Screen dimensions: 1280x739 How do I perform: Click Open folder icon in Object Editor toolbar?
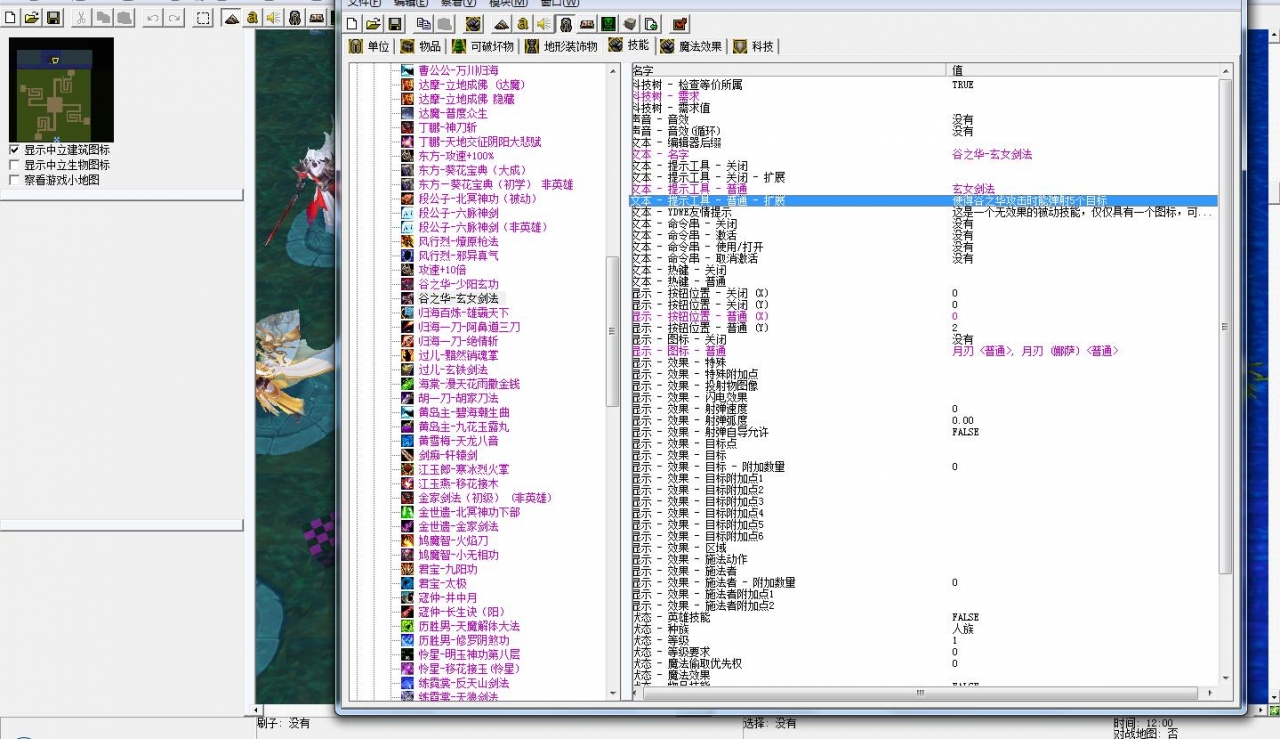tap(374, 23)
